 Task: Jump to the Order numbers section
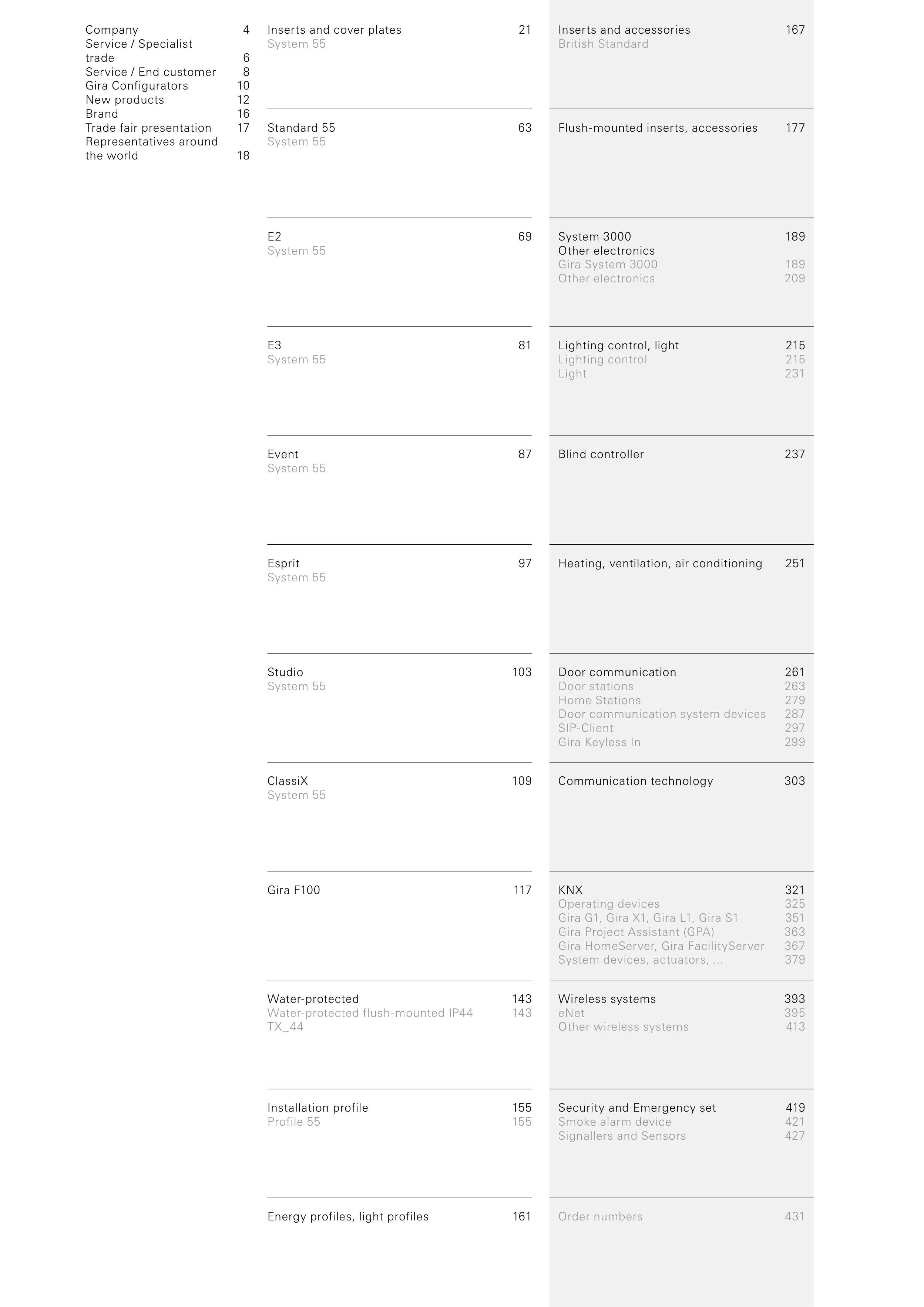[x=600, y=1217]
